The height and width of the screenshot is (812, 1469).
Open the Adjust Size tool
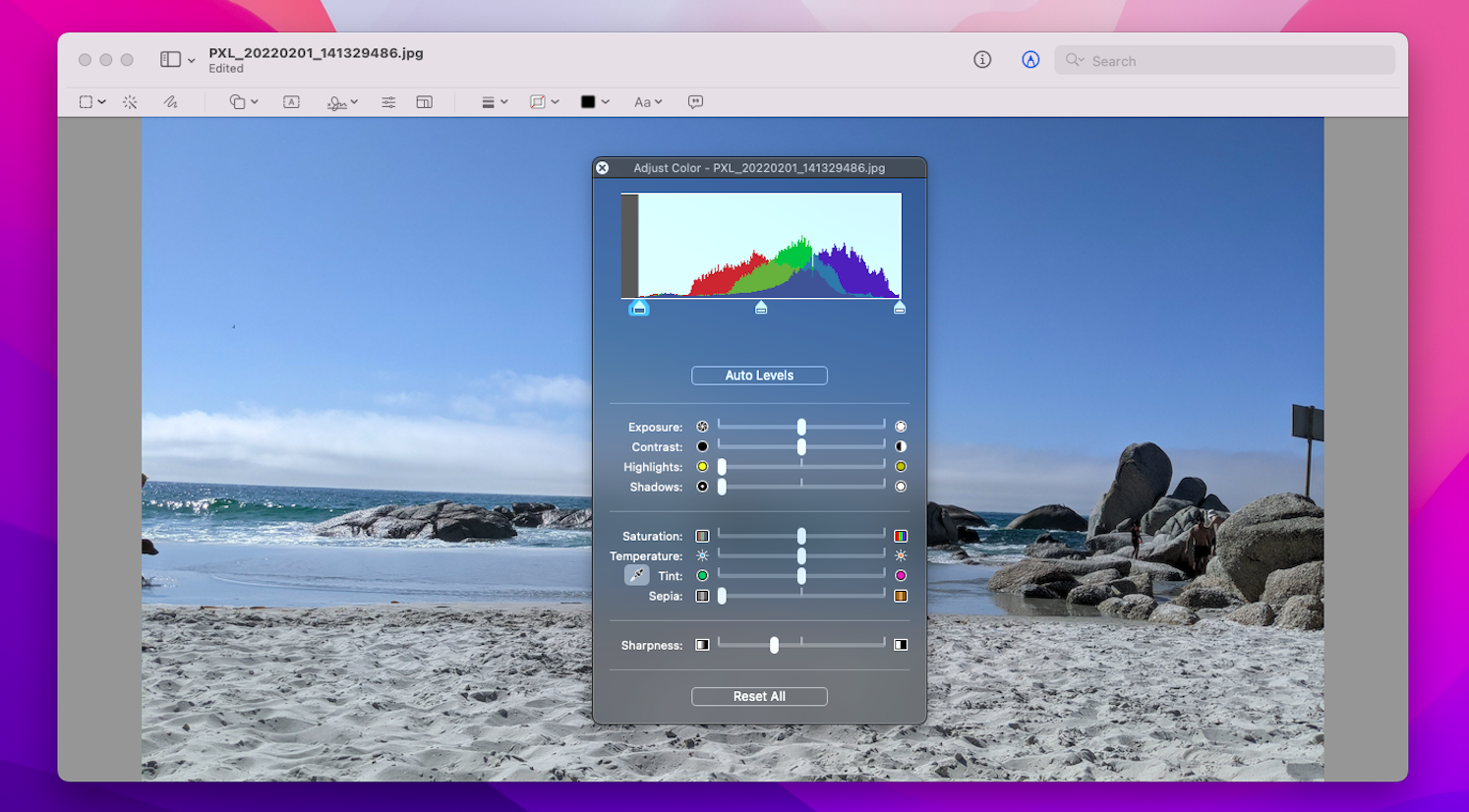(424, 101)
